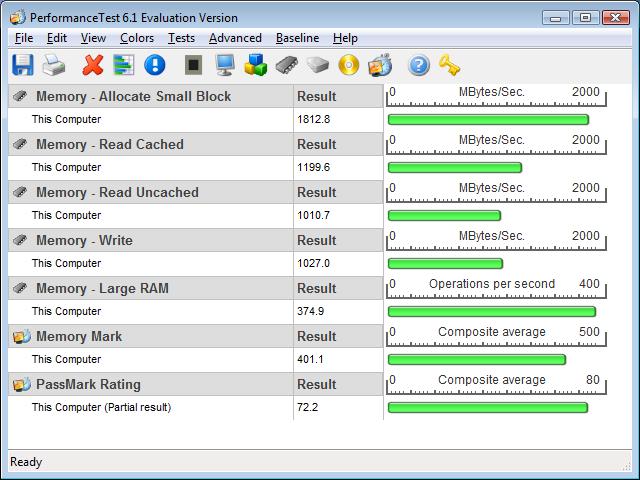Open the Colors menu
Screen dimensions: 640x480
137,38
